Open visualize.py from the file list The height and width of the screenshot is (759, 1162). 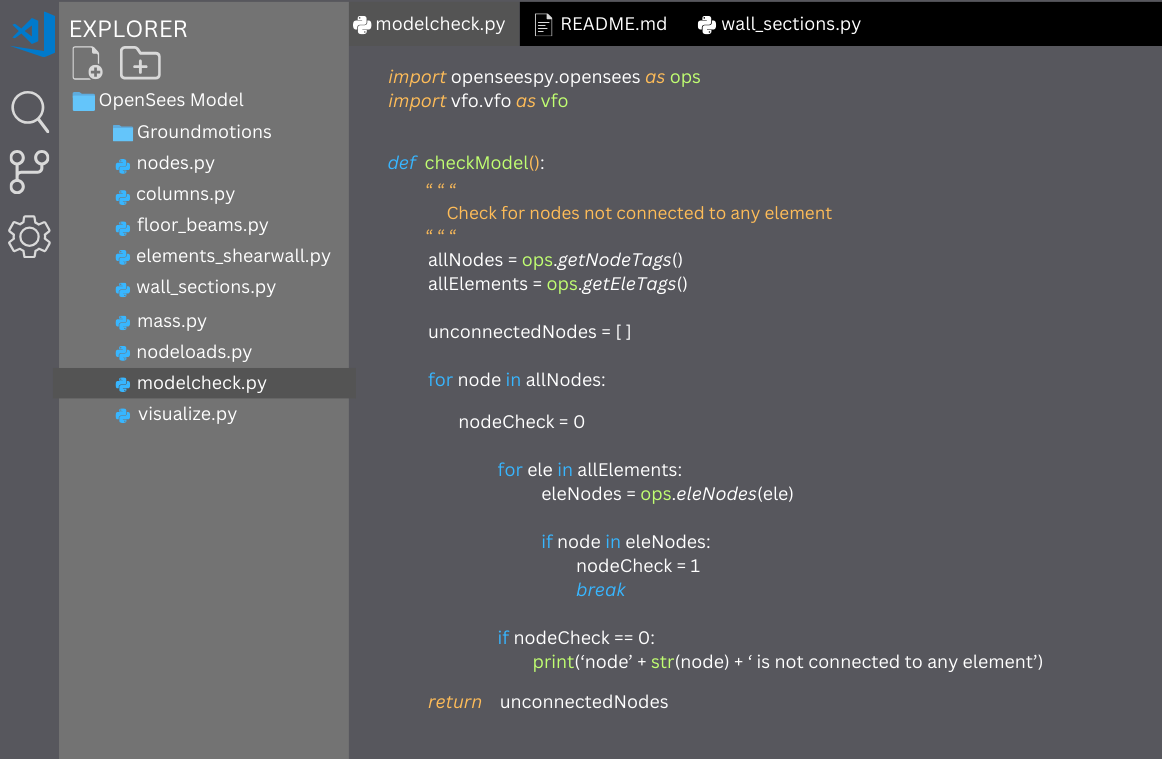(x=187, y=414)
